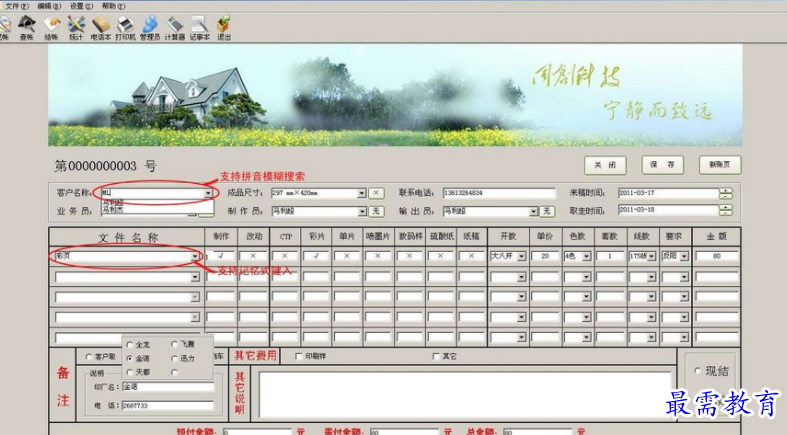This screenshot has height=435, width=787.
Task: Expand the 彩页 file name dropdown
Action: [x=195, y=256]
